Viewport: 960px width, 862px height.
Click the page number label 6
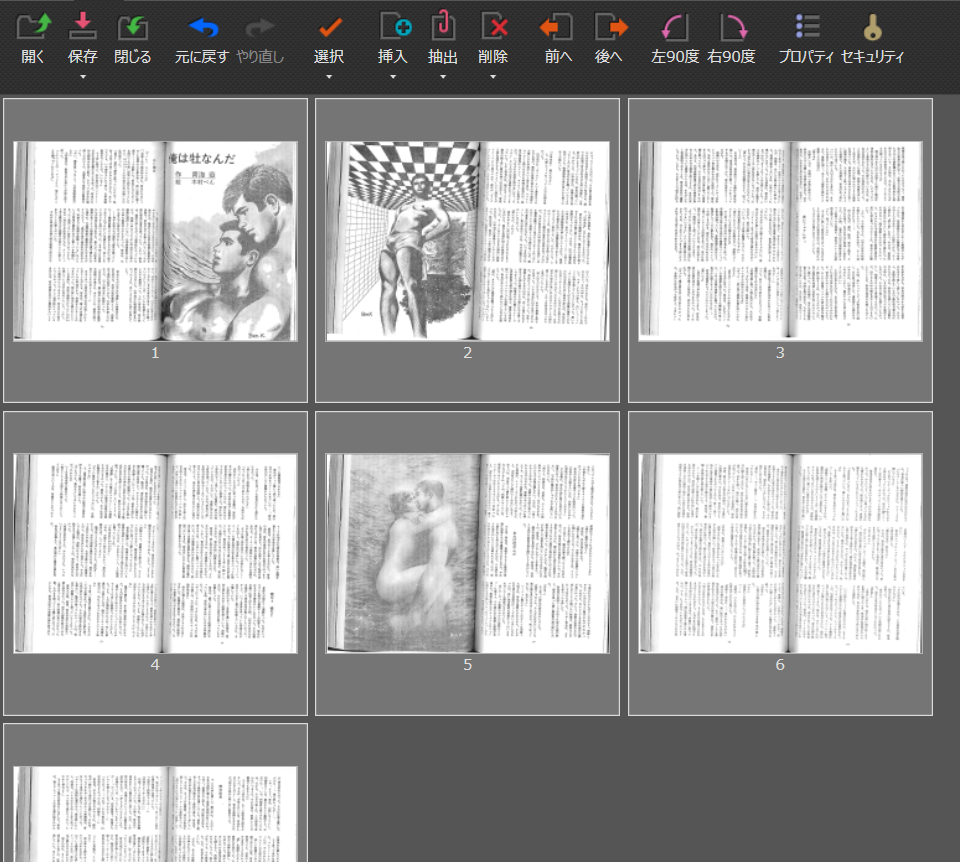click(780, 665)
